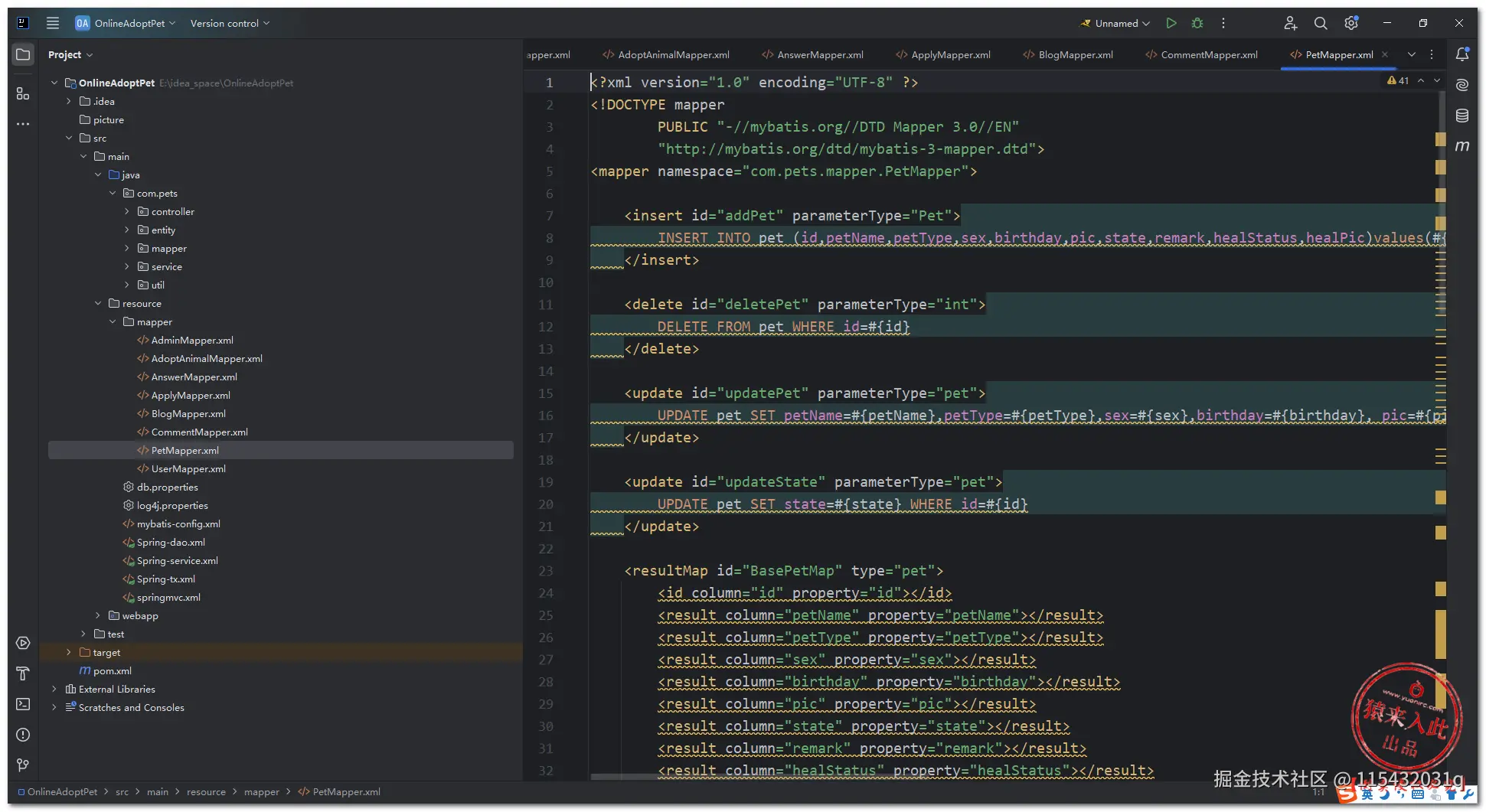
Task: Open the Maven tool window
Action: [x=1462, y=145]
